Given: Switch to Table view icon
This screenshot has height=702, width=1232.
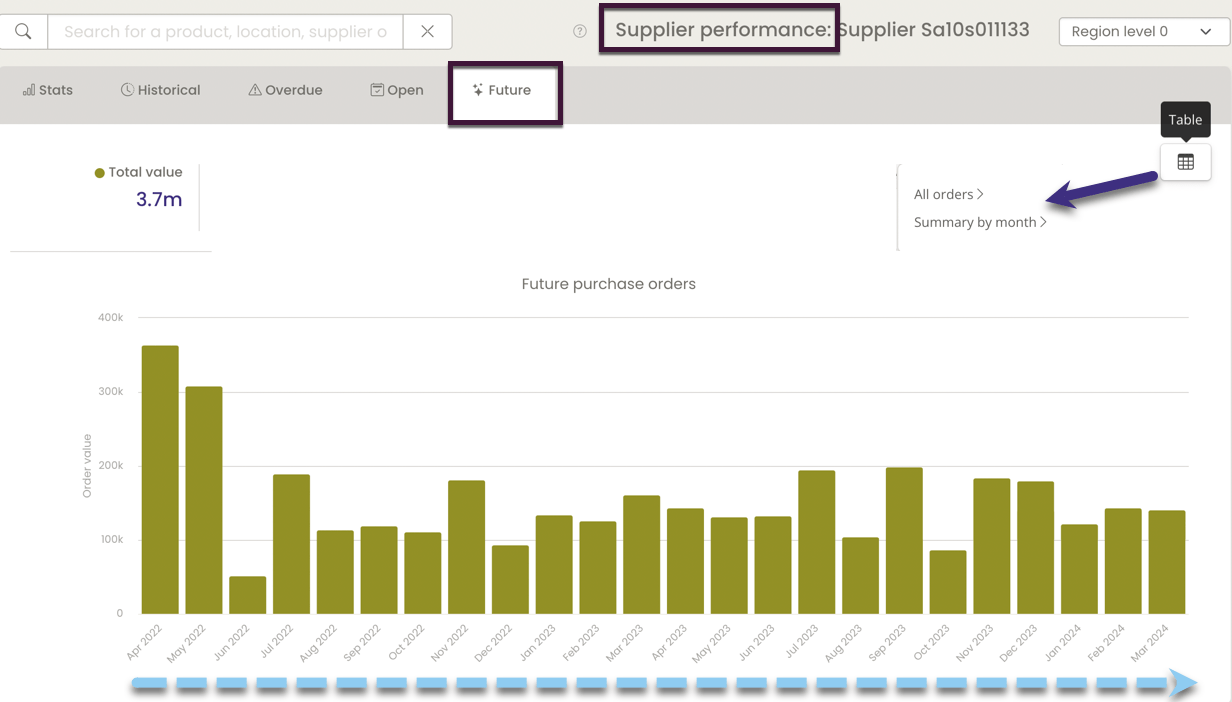Looking at the screenshot, I should point(1185,162).
